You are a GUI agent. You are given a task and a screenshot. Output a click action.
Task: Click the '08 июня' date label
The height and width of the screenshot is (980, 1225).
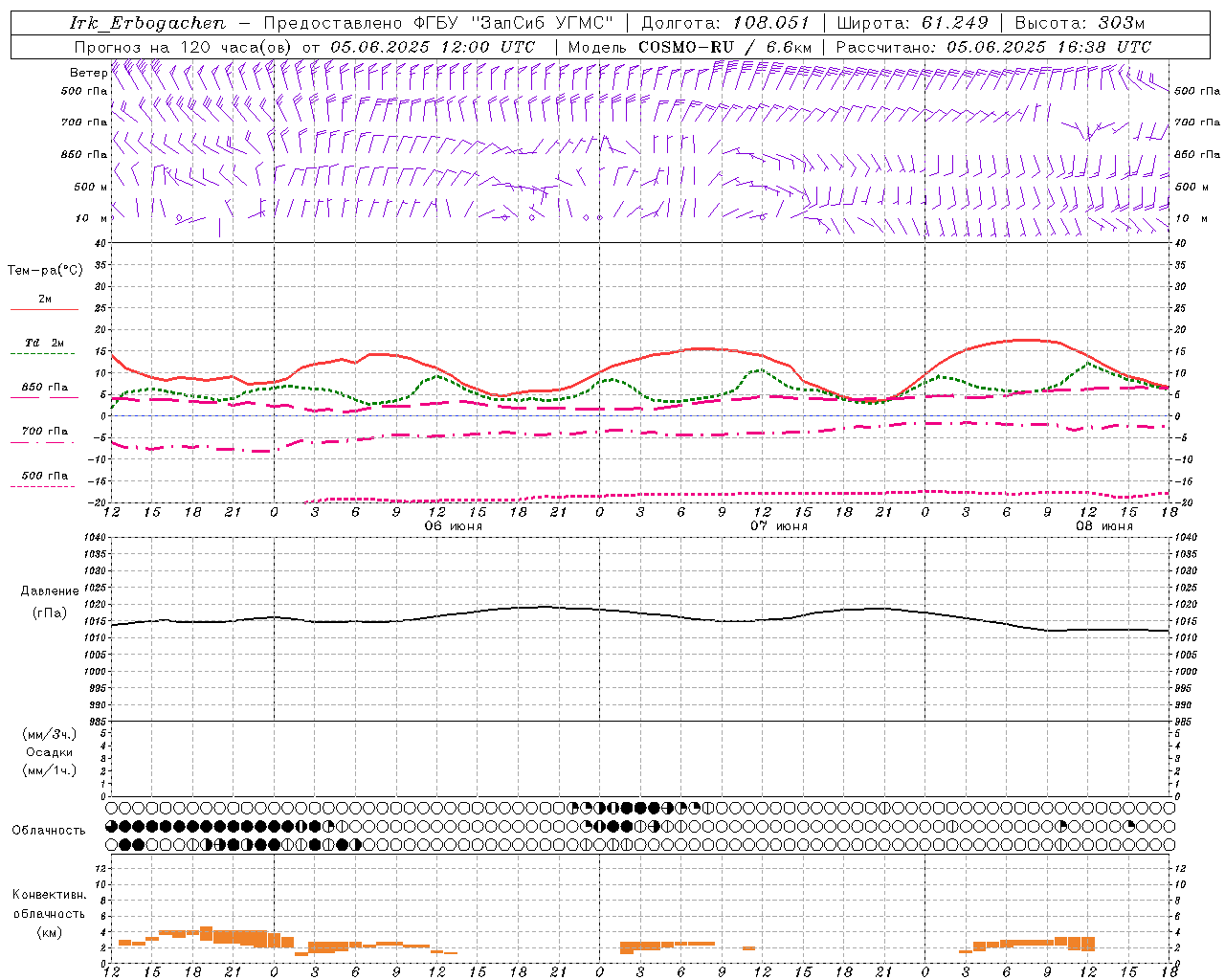coord(1104,526)
